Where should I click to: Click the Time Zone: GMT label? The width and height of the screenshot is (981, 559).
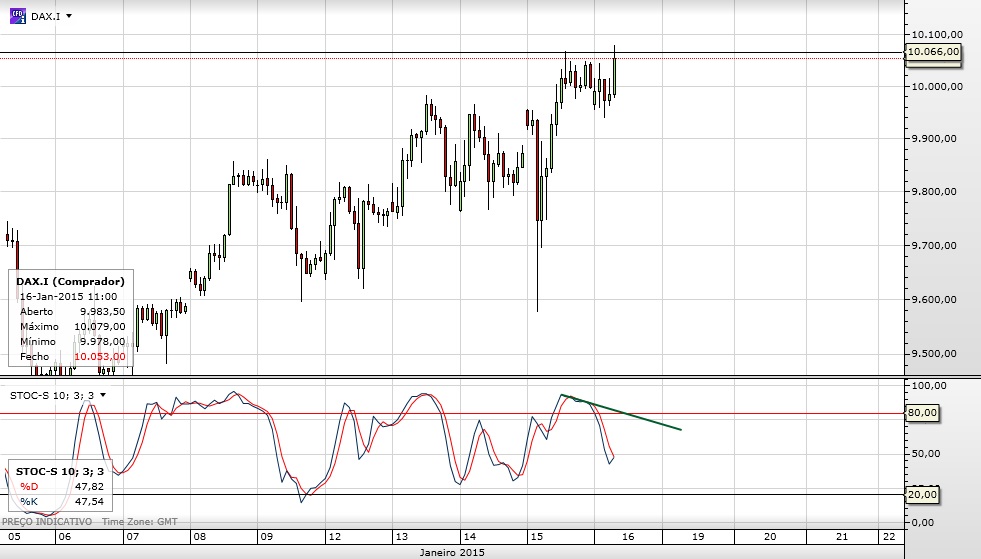tap(140, 521)
